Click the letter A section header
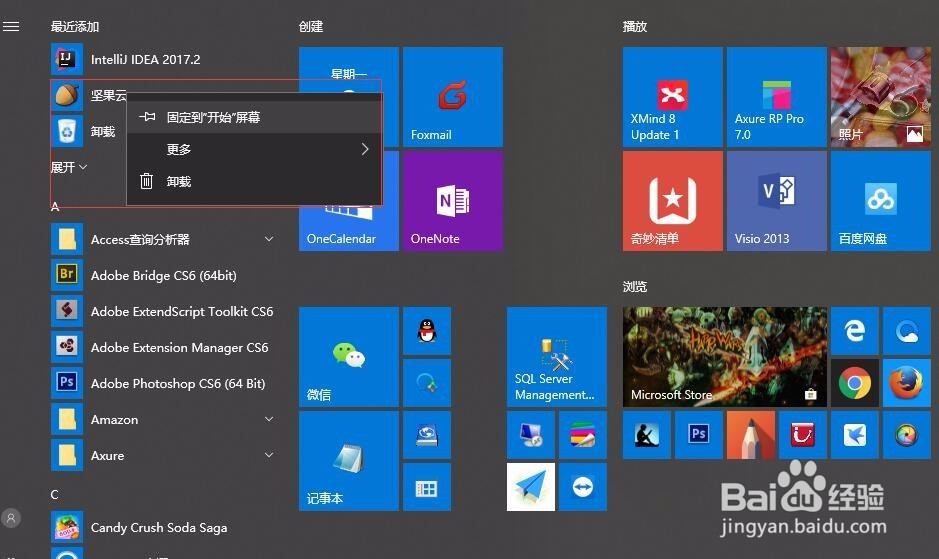Screen dimensions: 939x559 tap(55, 207)
